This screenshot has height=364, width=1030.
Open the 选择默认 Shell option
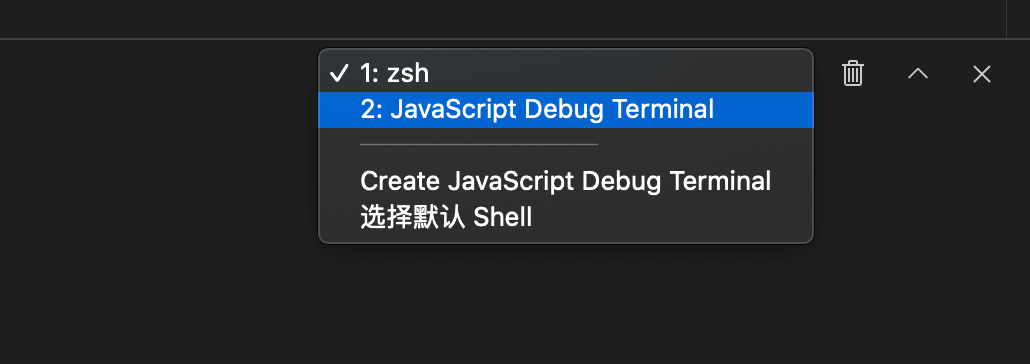[566, 217]
